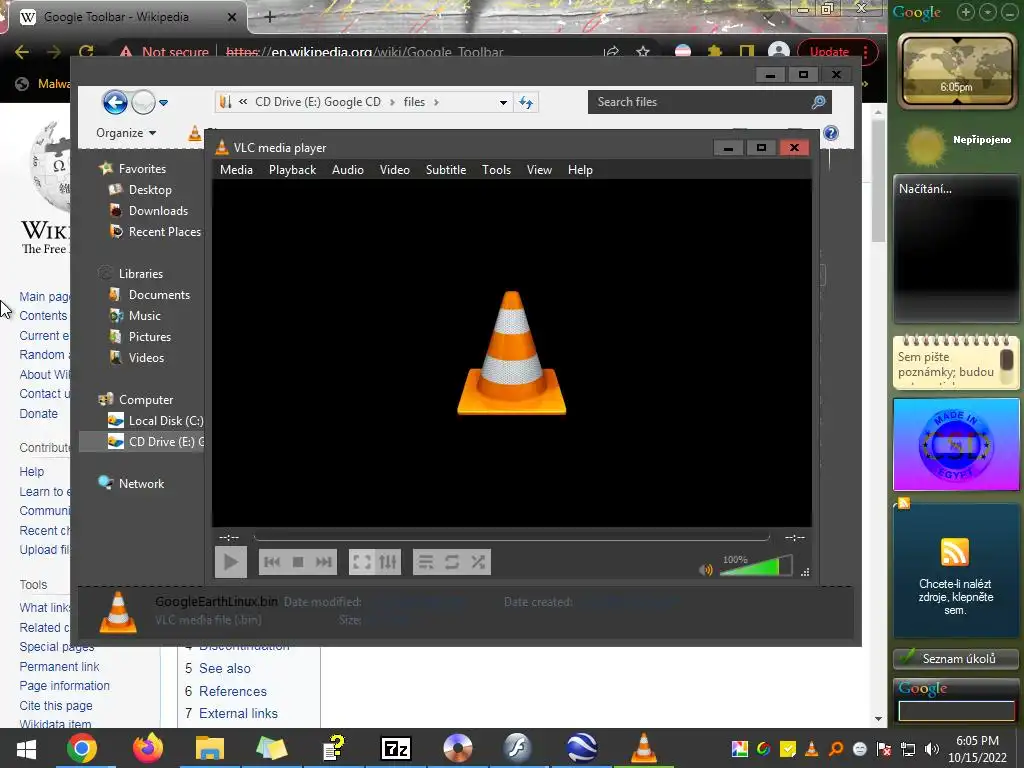1024x768 pixels.
Task: Open Windows Start button
Action: tap(26, 748)
